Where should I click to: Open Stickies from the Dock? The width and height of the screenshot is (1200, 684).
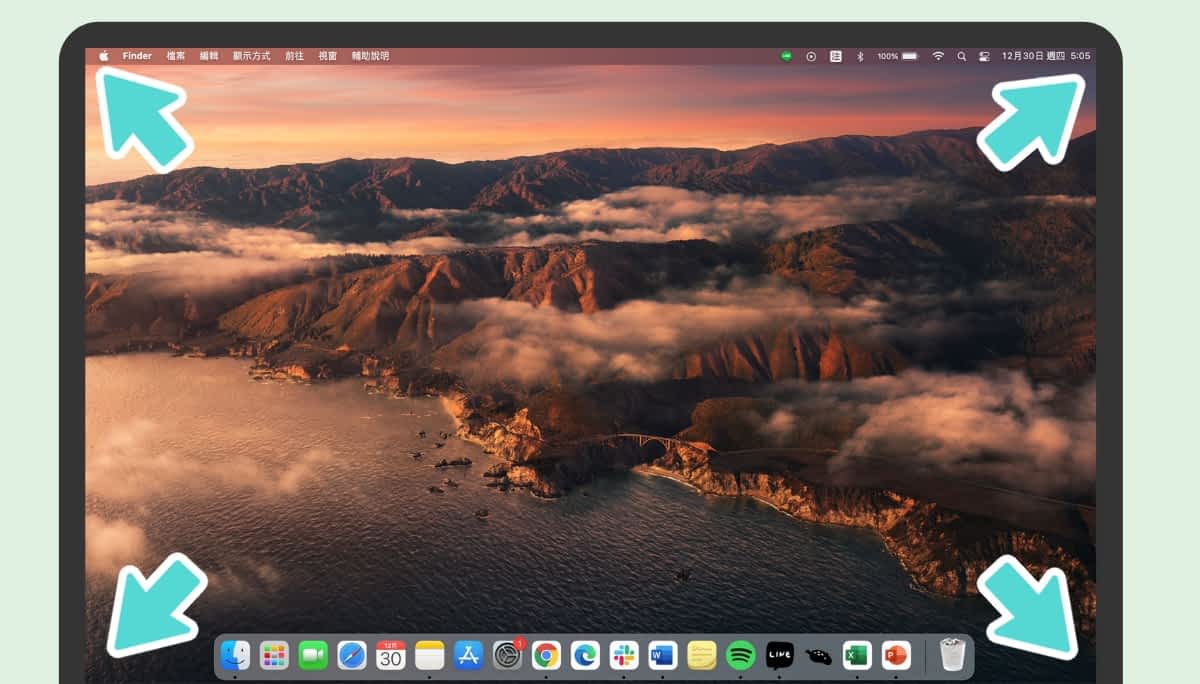[x=702, y=655]
